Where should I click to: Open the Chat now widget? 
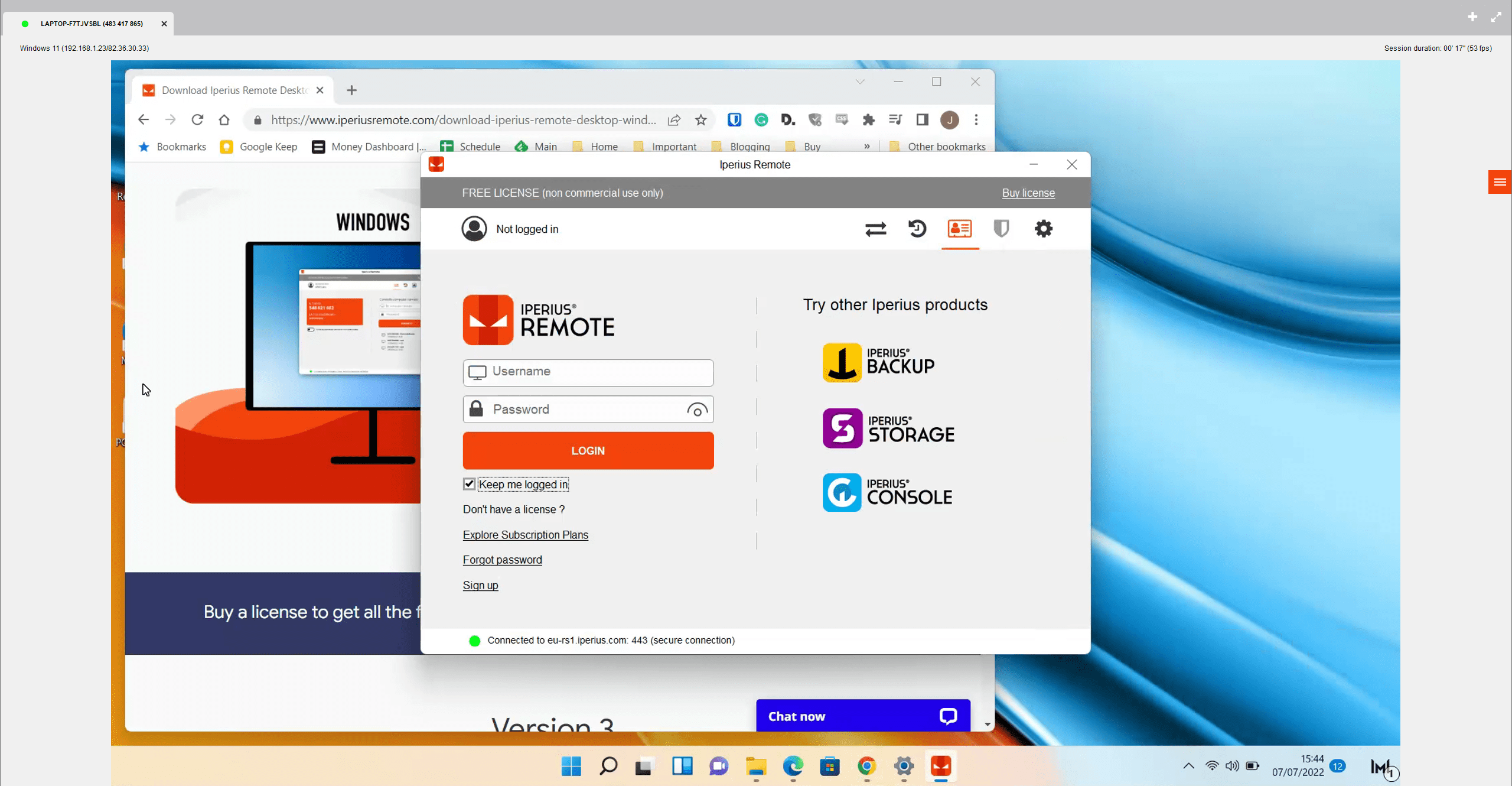point(862,716)
